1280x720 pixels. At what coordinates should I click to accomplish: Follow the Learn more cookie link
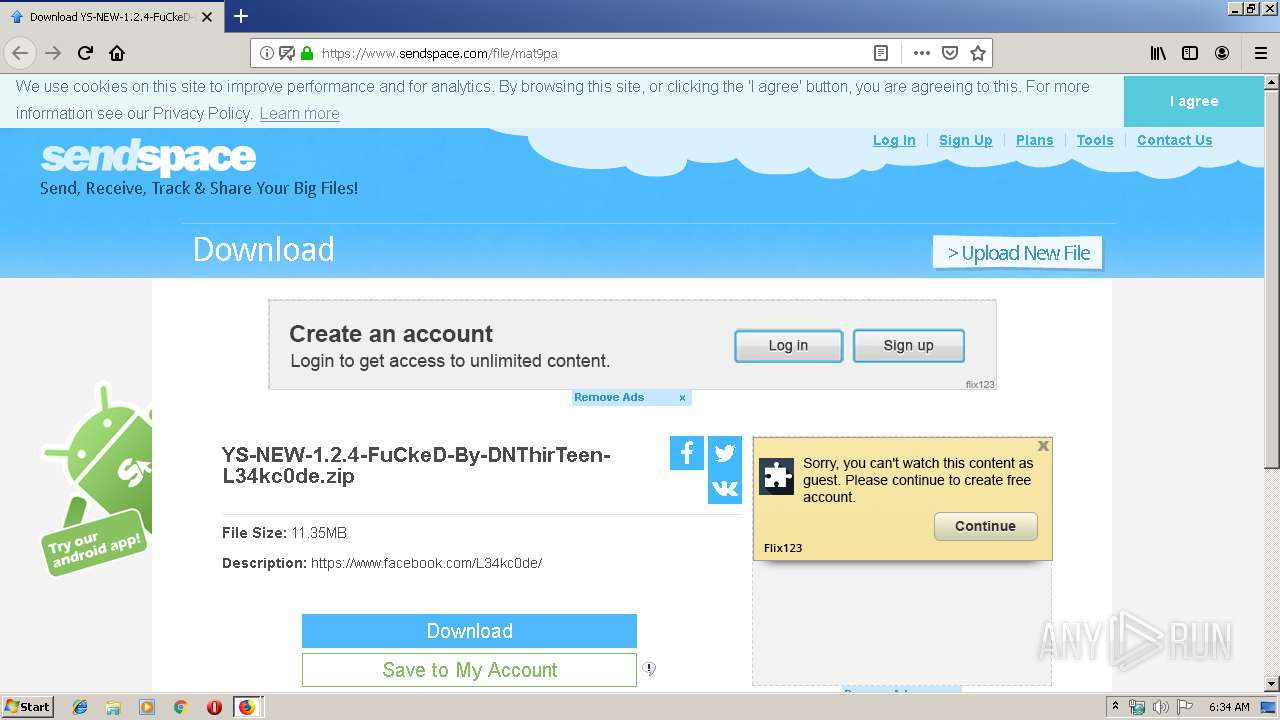coord(299,114)
